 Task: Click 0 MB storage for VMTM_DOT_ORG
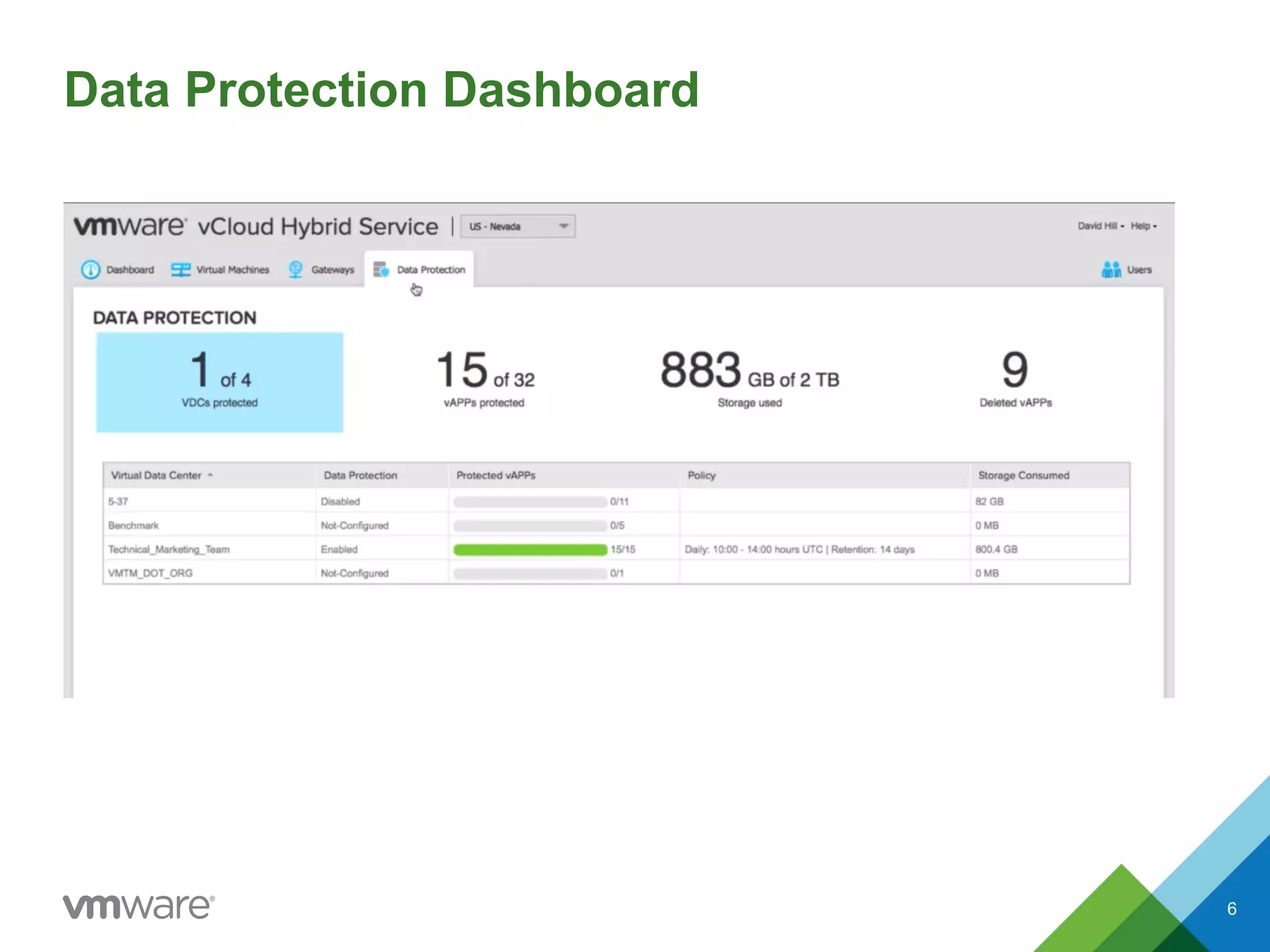(x=987, y=573)
